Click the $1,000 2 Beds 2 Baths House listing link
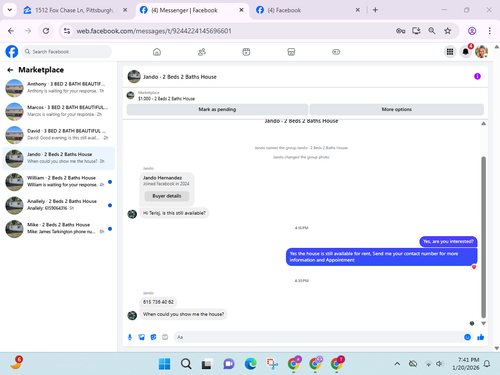The height and width of the screenshot is (375, 500). (x=166, y=99)
